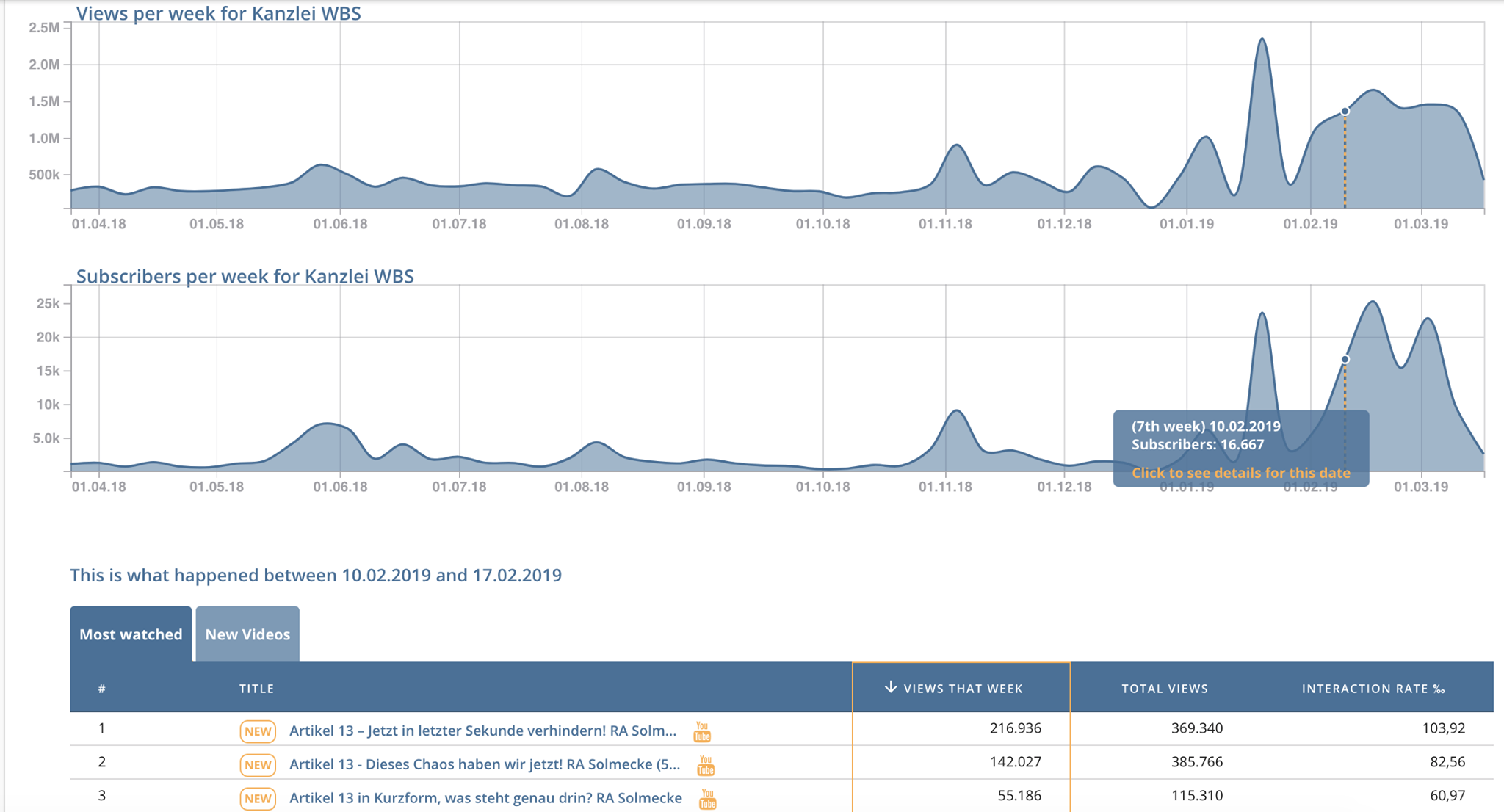Click the 01.03.19 label on Views chart axis
Image resolution: width=1504 pixels, height=812 pixels.
coord(1421,224)
